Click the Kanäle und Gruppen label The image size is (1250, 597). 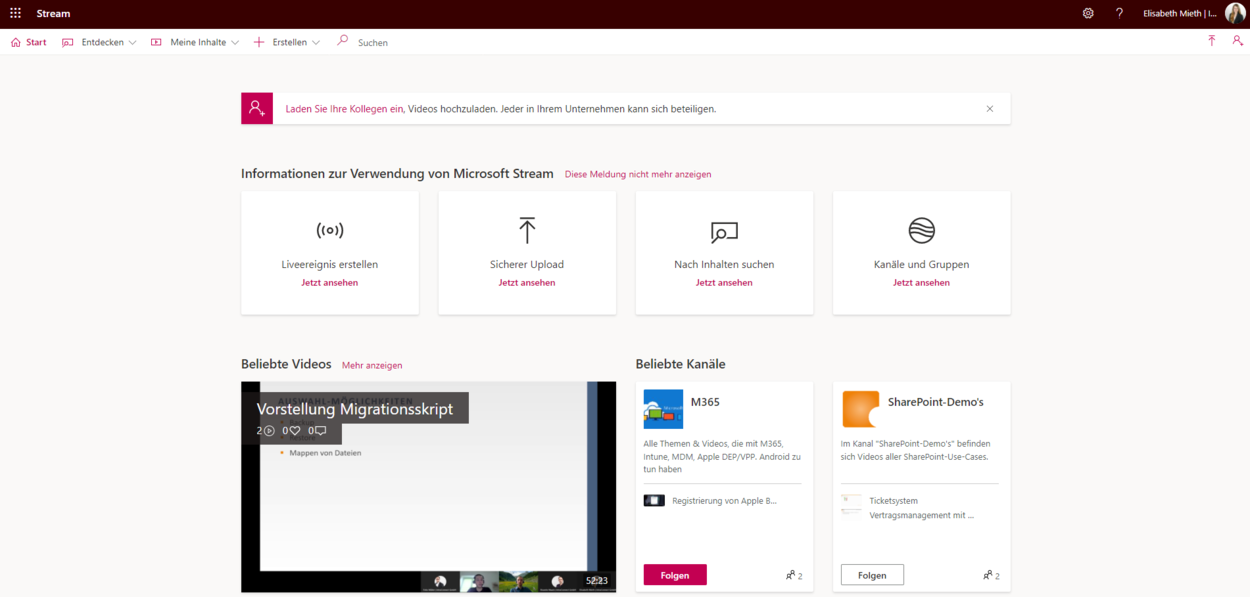(921, 265)
